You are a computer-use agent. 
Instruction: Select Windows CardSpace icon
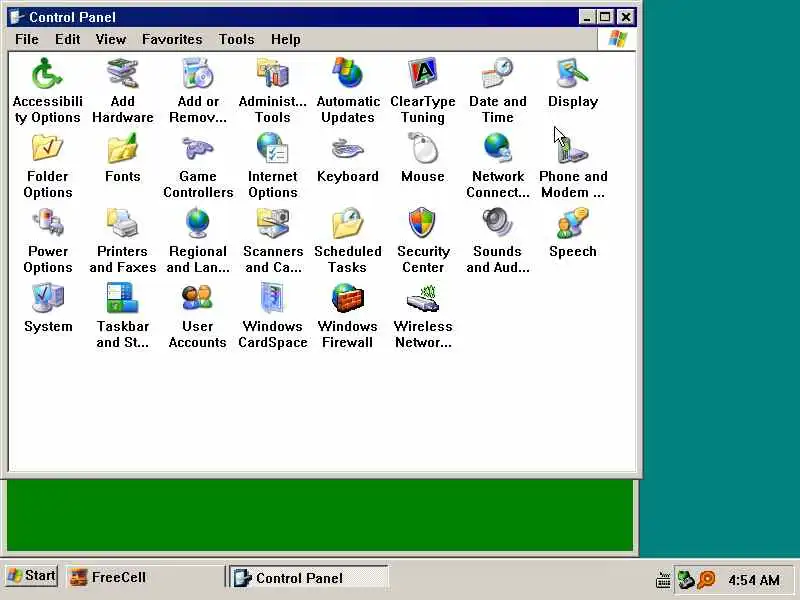pos(272,298)
